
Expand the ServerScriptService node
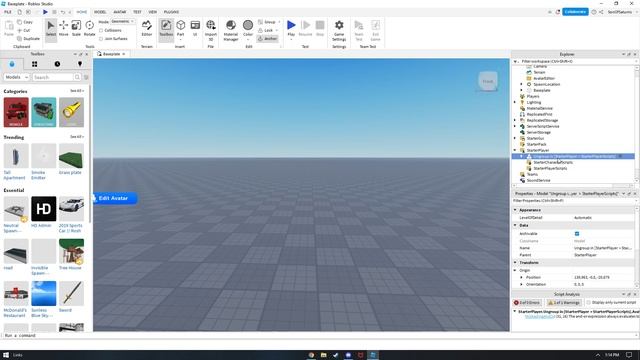(515, 126)
